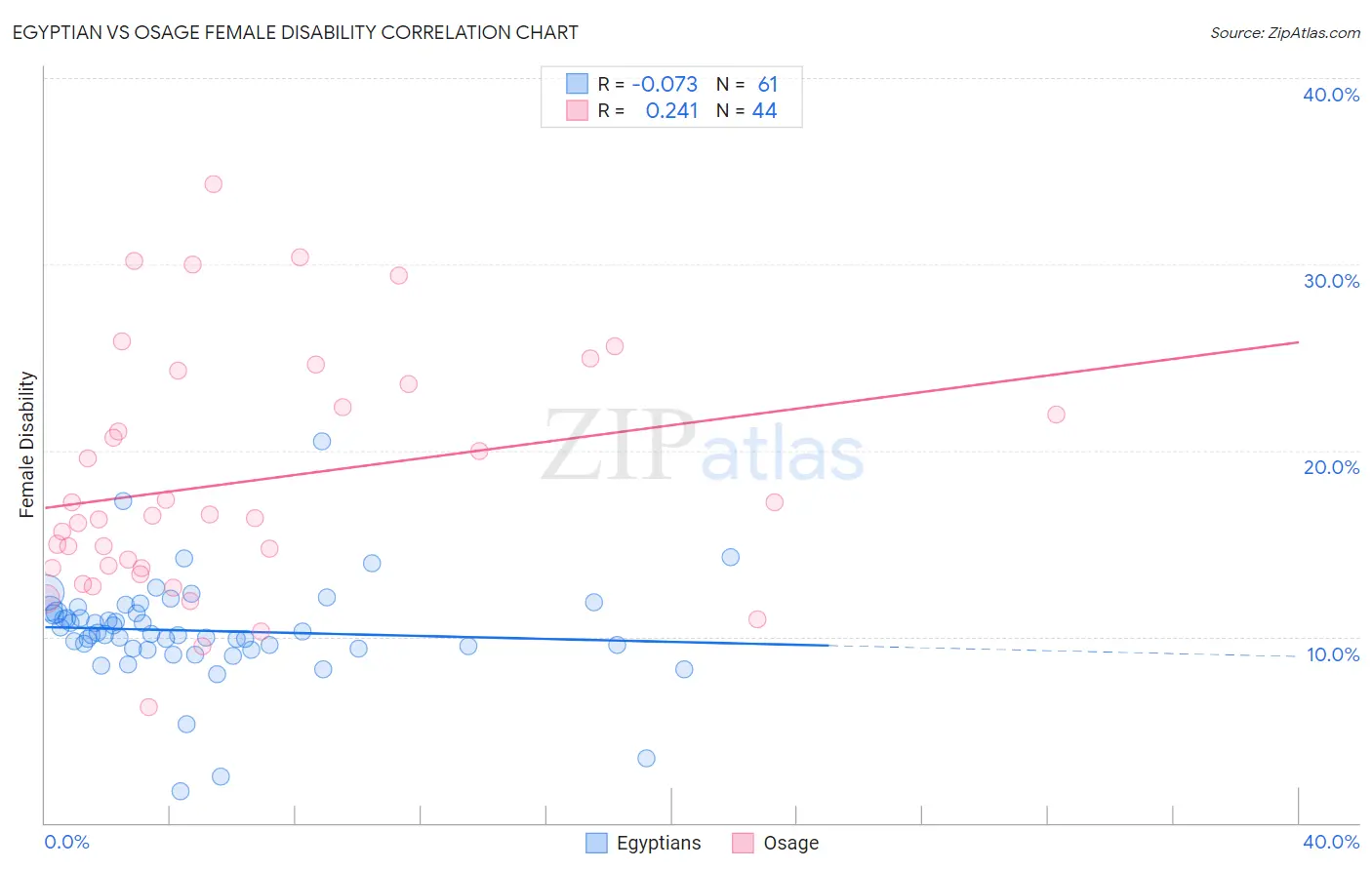Click the 40.0% label on the x-axis

pyautogui.click(x=1331, y=842)
